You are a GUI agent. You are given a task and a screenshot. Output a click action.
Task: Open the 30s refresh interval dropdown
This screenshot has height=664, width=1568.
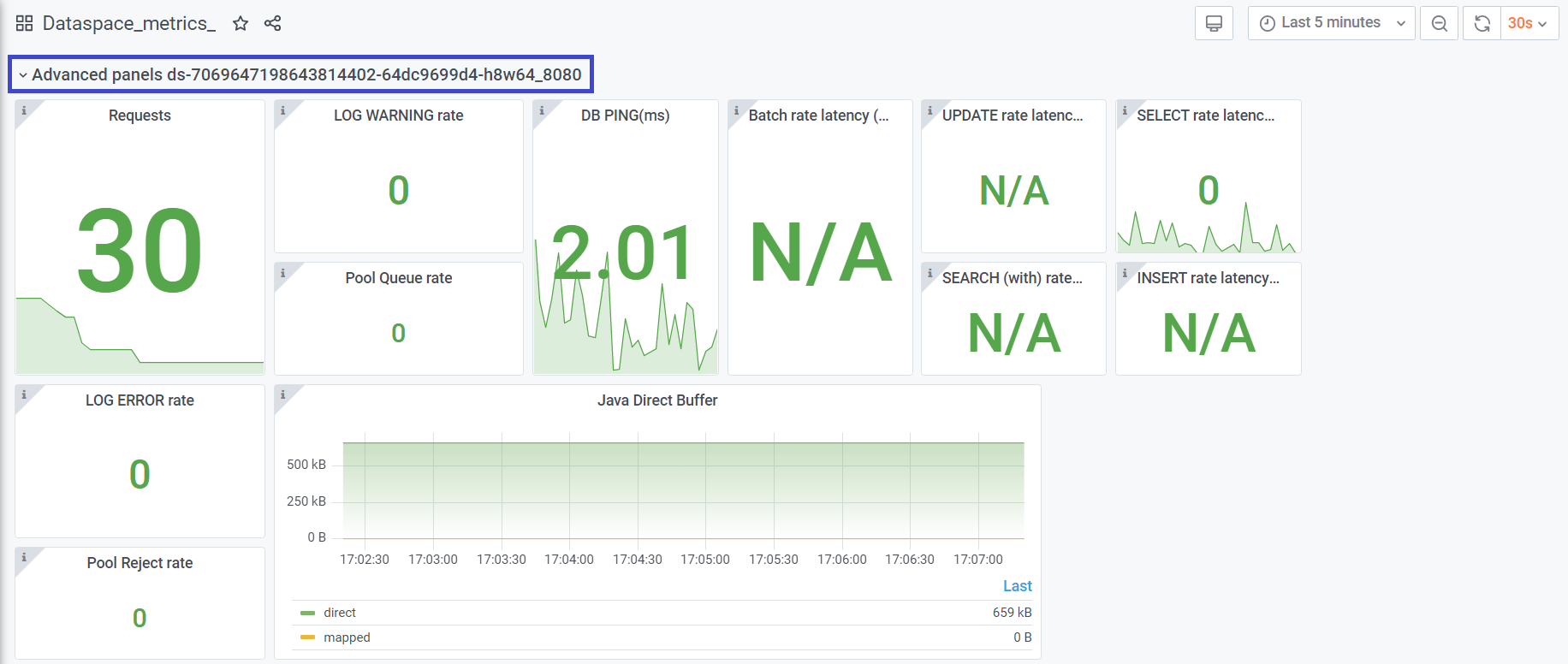click(x=1528, y=23)
